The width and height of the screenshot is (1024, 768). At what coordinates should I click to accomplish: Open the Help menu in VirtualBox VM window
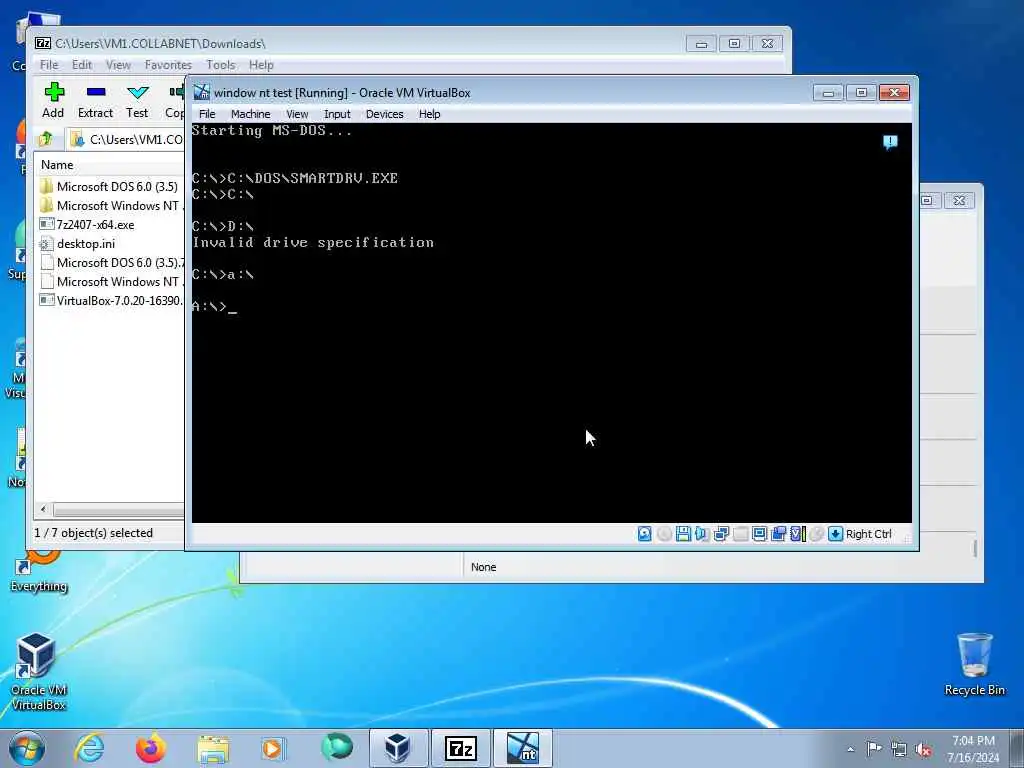click(430, 114)
